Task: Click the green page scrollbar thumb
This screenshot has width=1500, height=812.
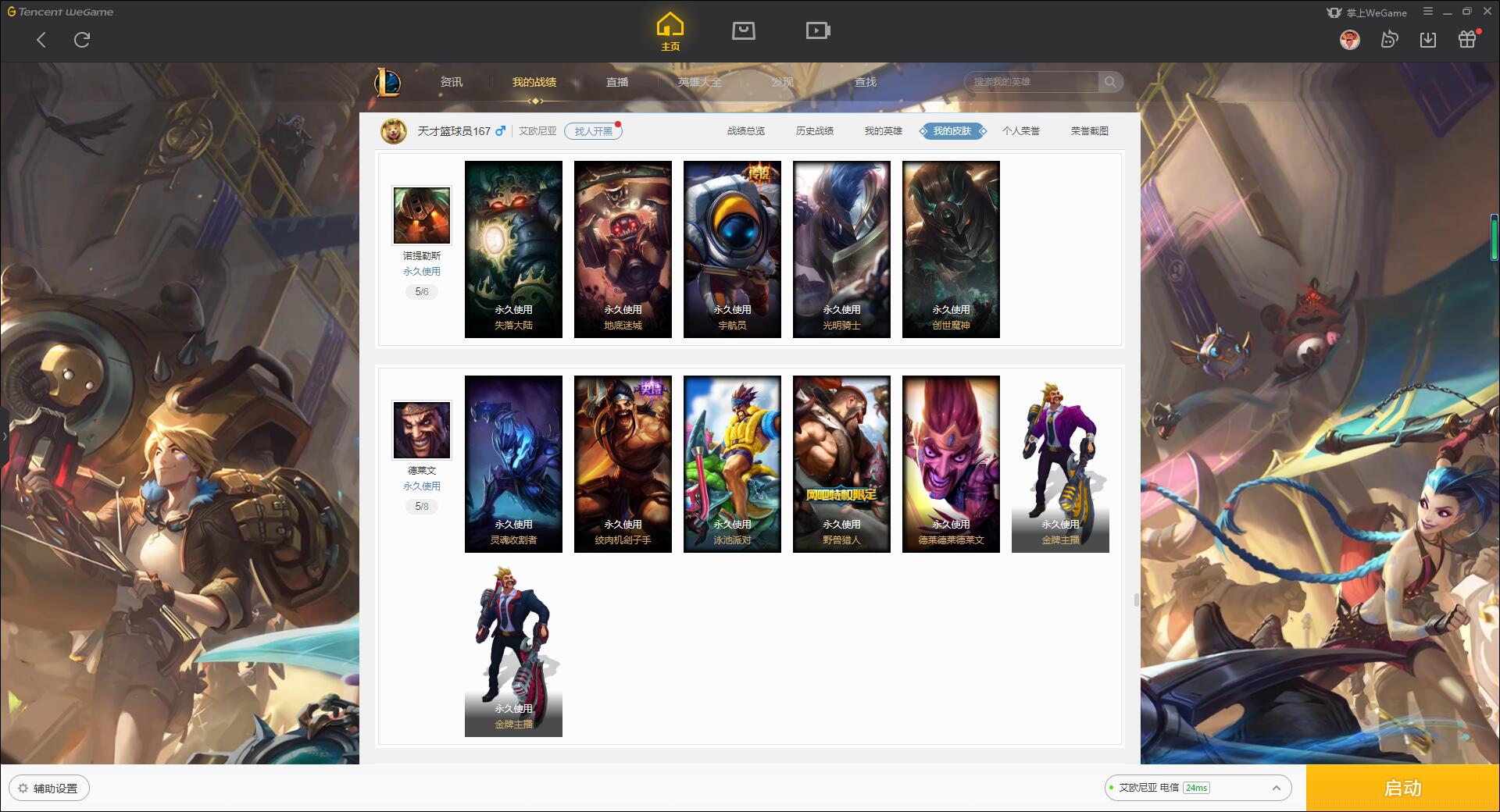Action: (x=1495, y=237)
